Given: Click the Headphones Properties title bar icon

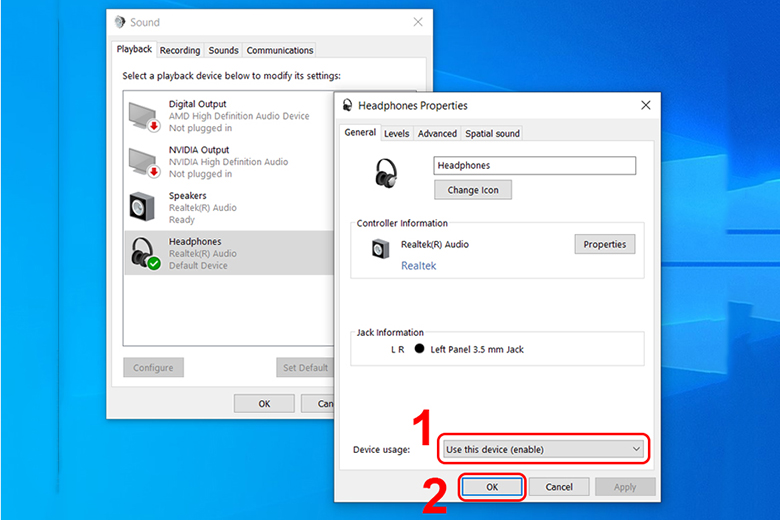Looking at the screenshot, I should pyautogui.click(x=347, y=105).
